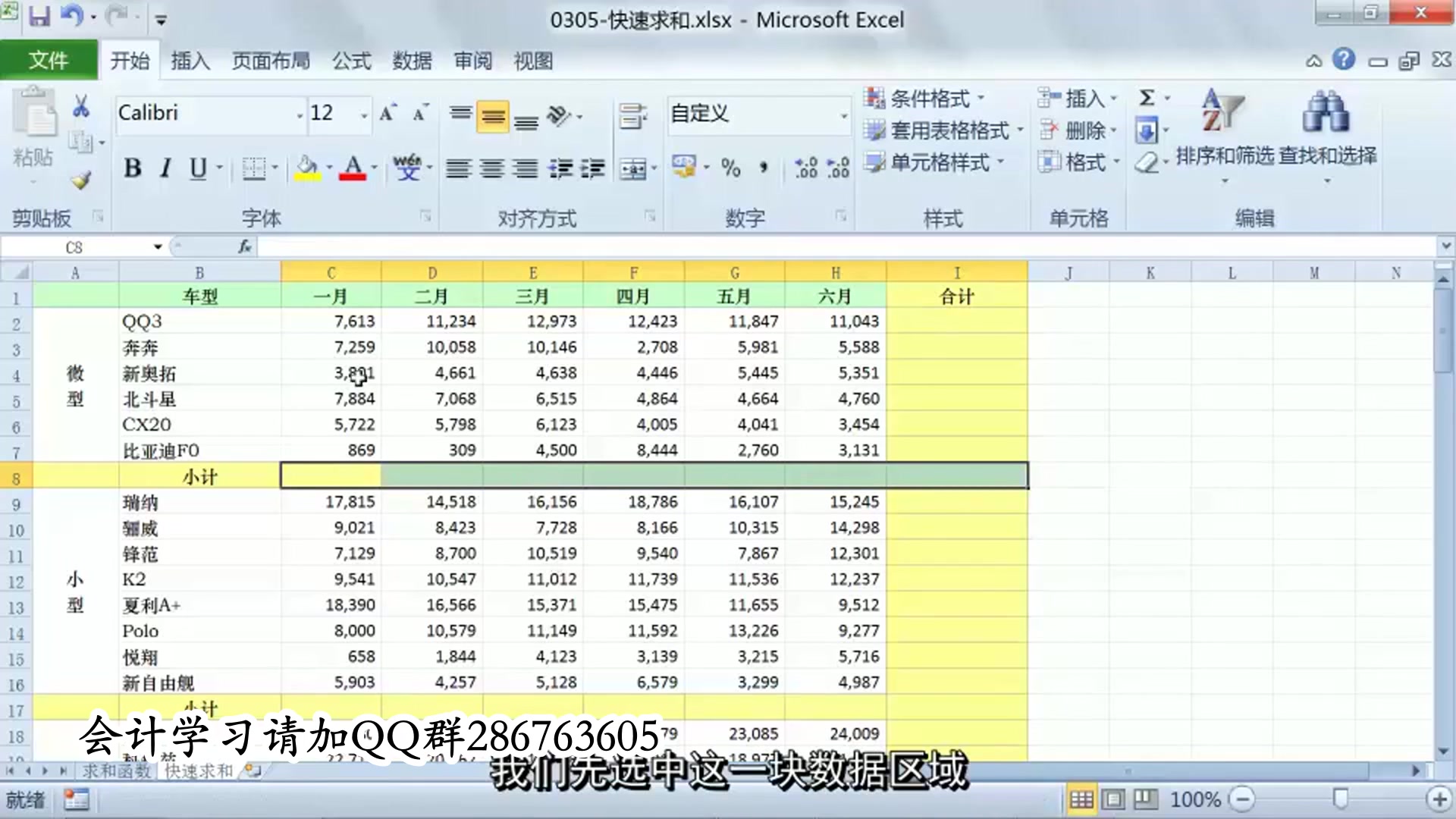Viewport: 1456px width, 819px height.
Task: Apply percent style
Action: [x=730, y=168]
